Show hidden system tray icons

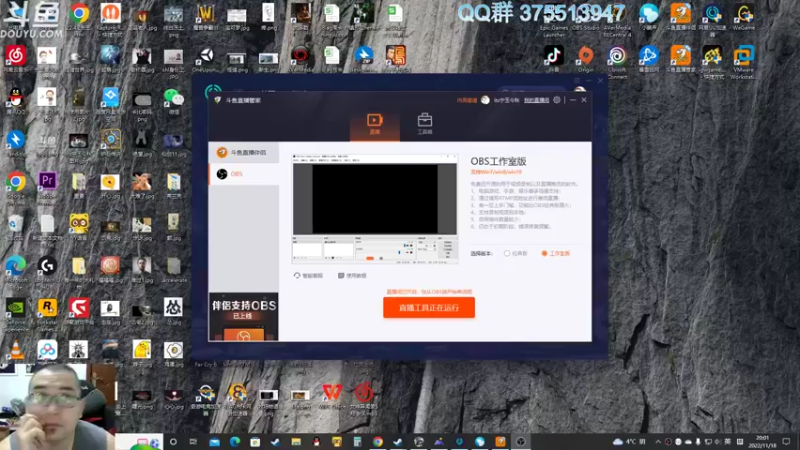click(x=658, y=442)
